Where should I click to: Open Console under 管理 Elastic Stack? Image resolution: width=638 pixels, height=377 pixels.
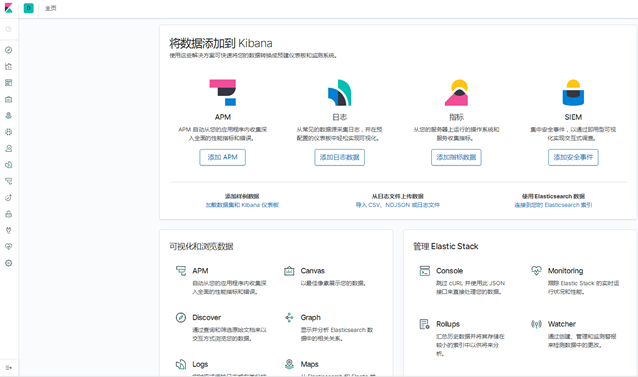click(449, 271)
